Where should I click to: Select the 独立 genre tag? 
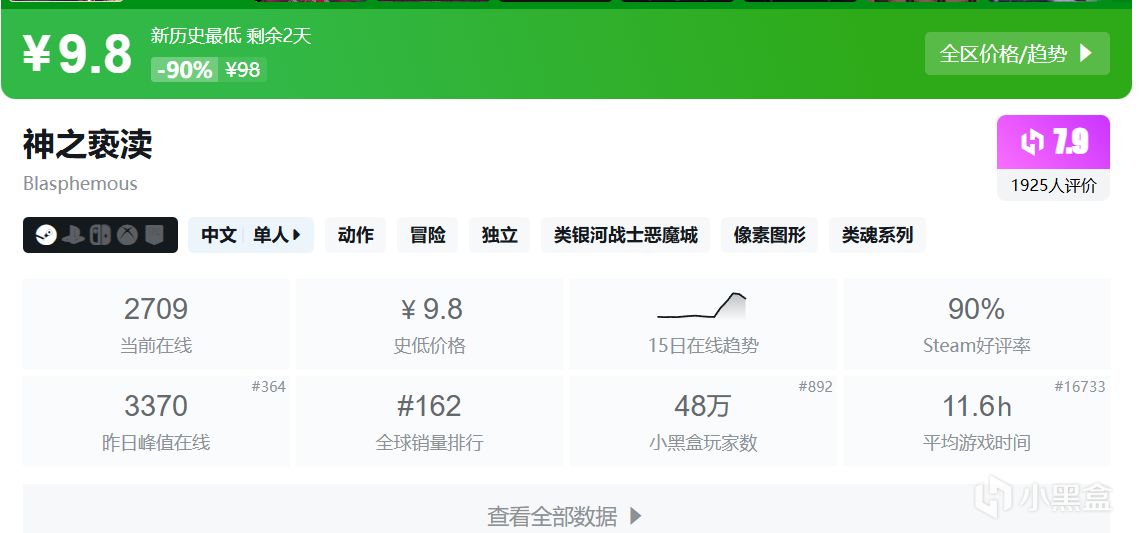499,235
